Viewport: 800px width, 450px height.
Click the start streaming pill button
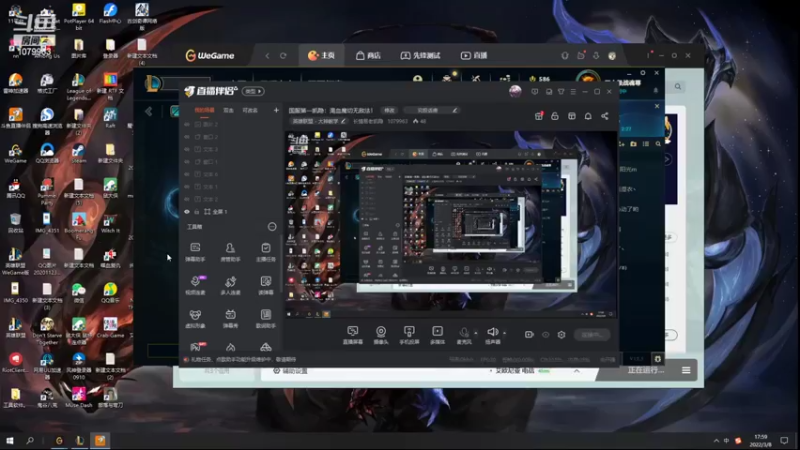click(x=592, y=335)
